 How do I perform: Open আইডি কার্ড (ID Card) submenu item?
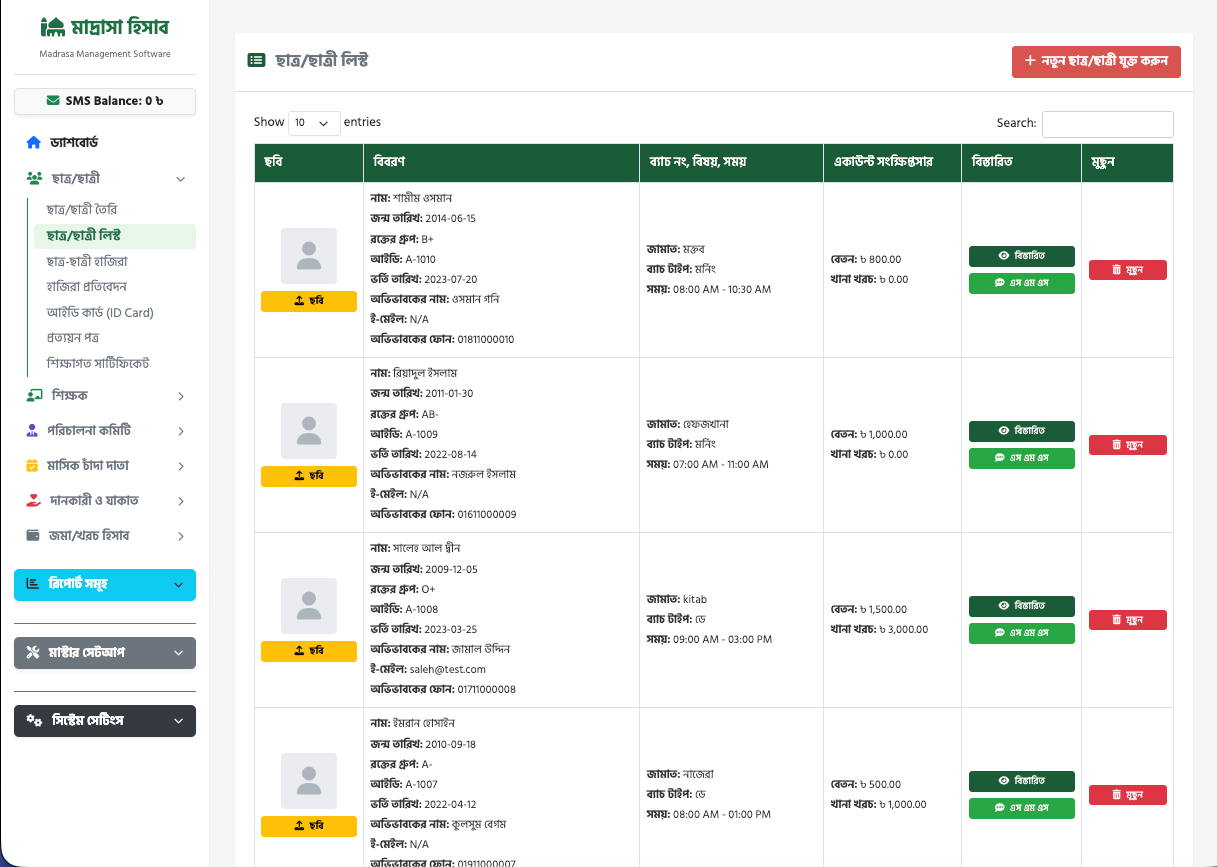[114, 312]
